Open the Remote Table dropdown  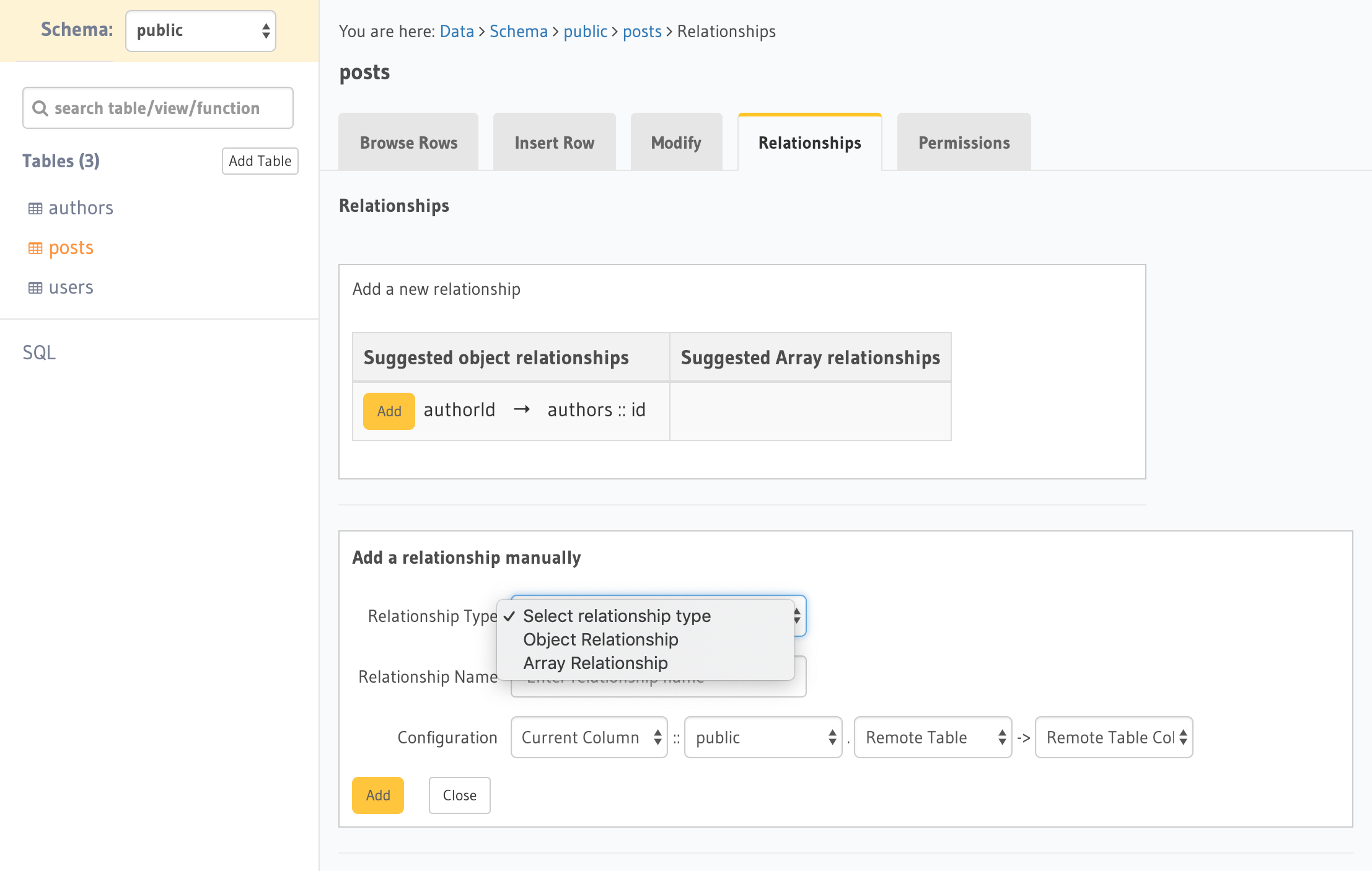point(933,737)
